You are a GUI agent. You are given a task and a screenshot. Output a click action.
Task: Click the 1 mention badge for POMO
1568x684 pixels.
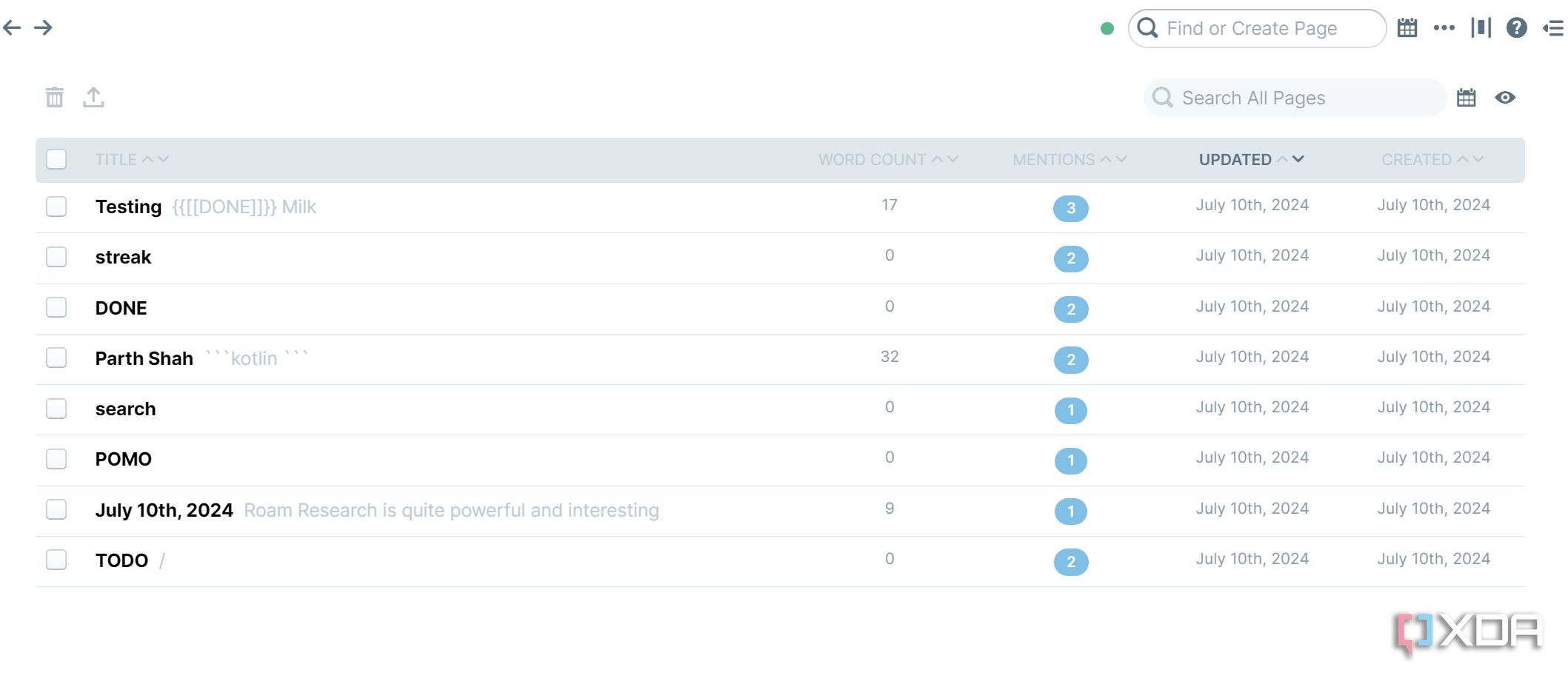click(1070, 460)
